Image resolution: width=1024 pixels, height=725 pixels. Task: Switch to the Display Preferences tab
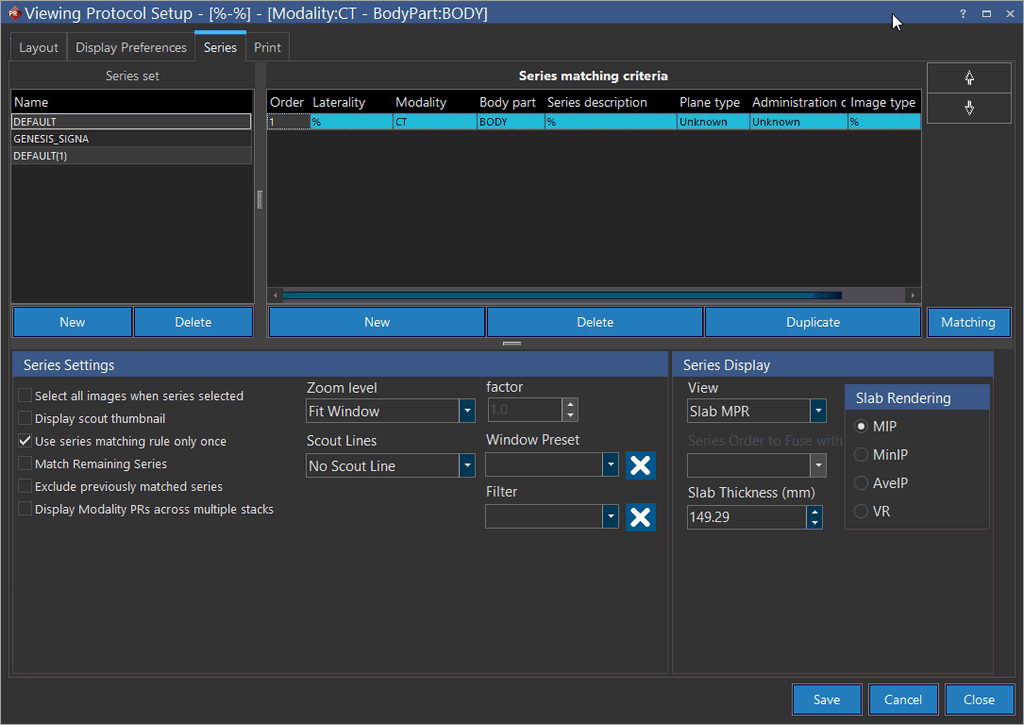click(131, 48)
